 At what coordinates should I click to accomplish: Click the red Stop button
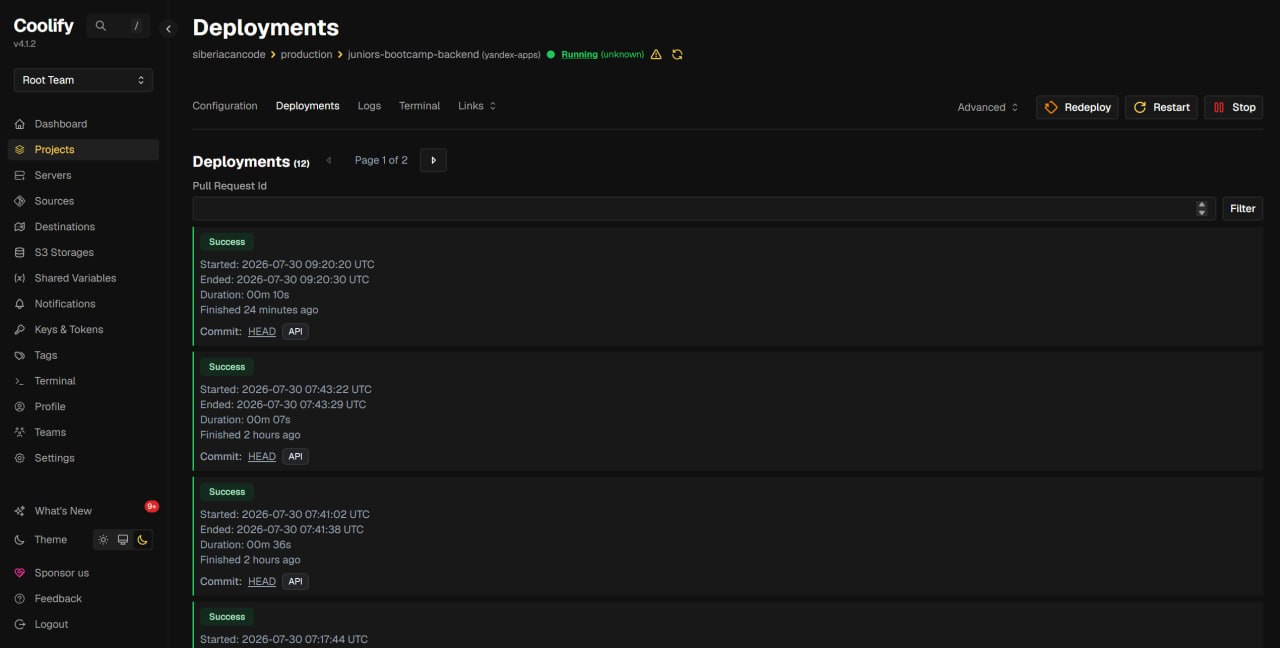[x=1234, y=107]
